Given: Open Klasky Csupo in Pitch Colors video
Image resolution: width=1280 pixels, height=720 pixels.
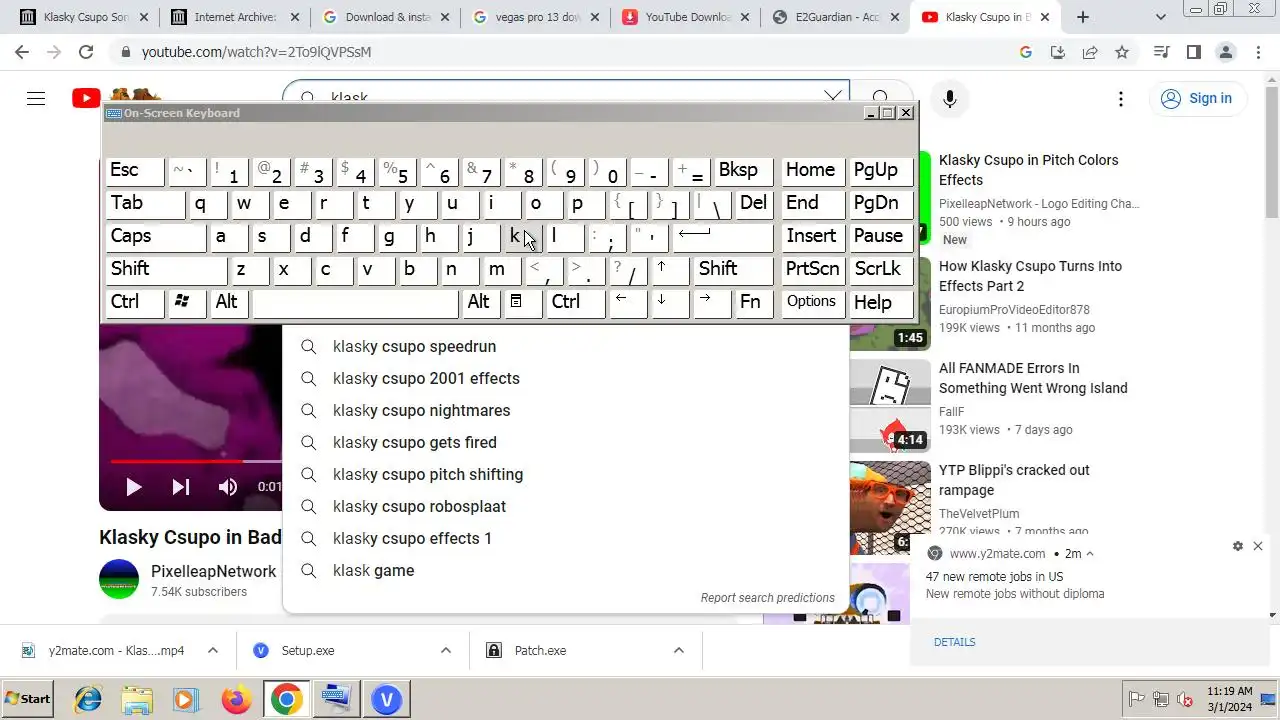Looking at the screenshot, I should [x=1029, y=170].
